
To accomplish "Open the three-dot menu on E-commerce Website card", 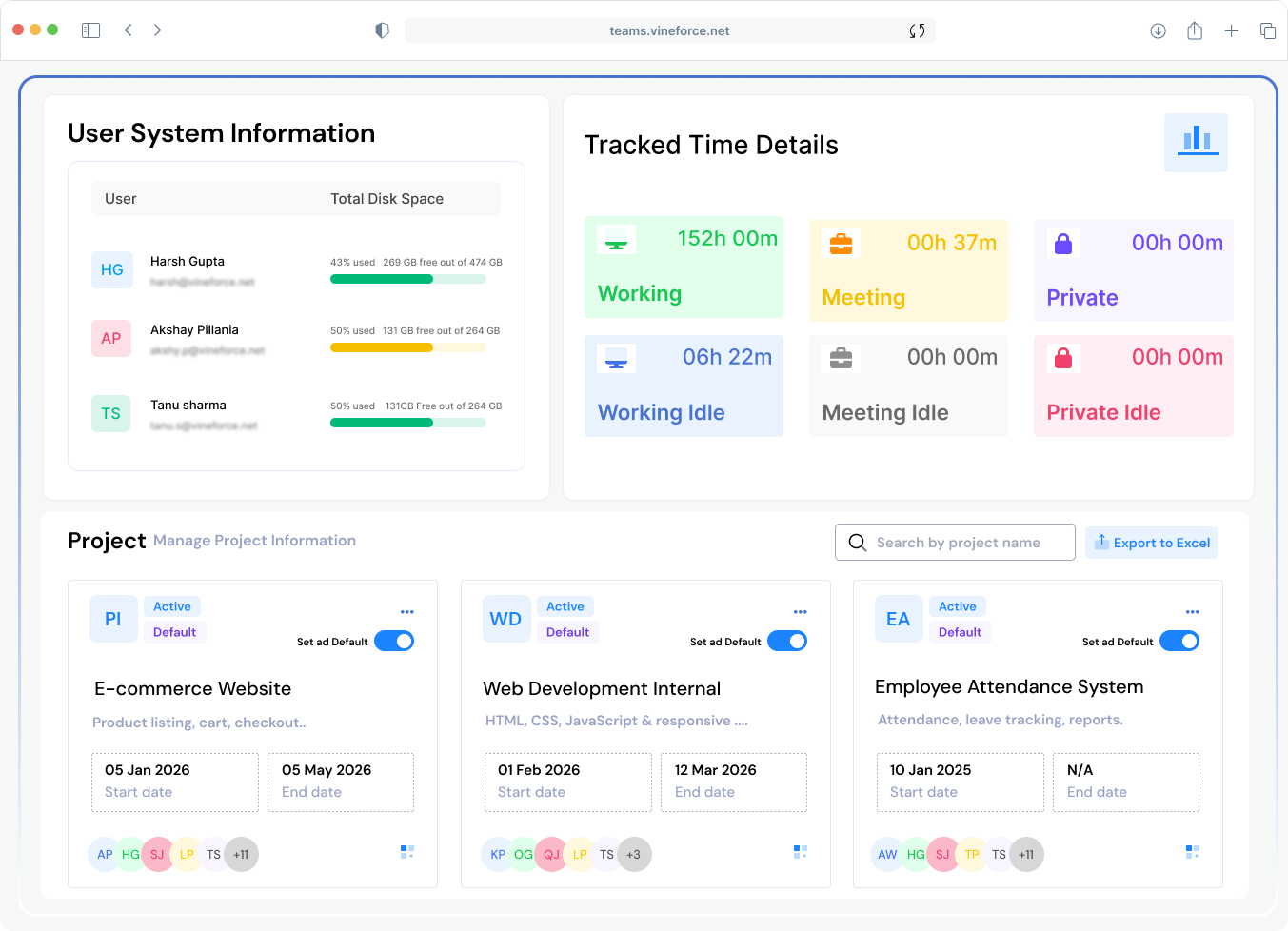I will tap(407, 612).
